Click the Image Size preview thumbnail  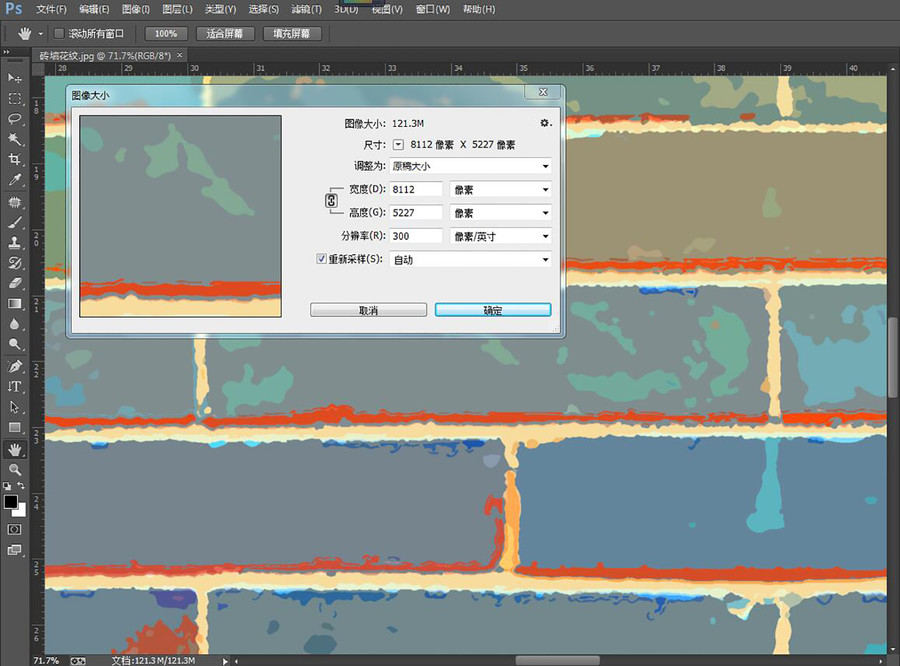[x=180, y=216]
